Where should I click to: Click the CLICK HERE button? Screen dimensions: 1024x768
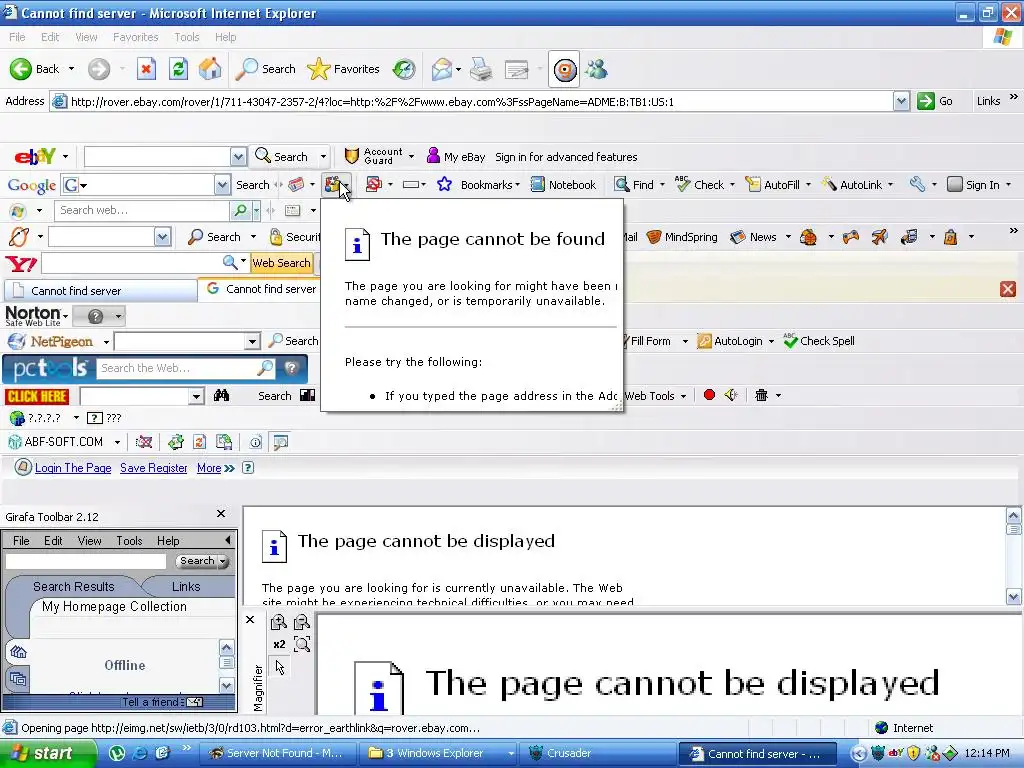(37, 396)
